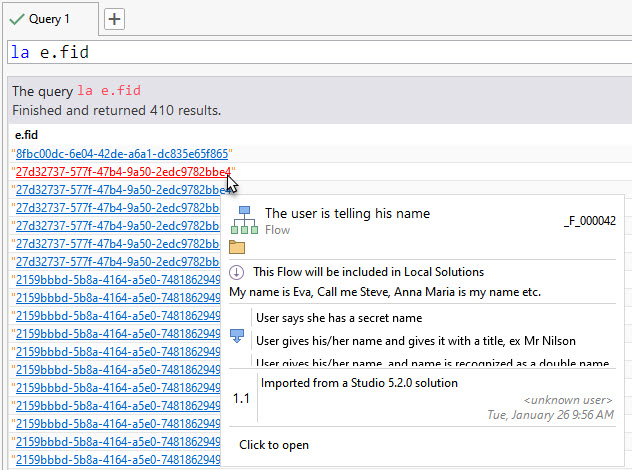Click 'User says she has a secret name' entry
Viewport: 632px width, 470px height.
click(338, 318)
